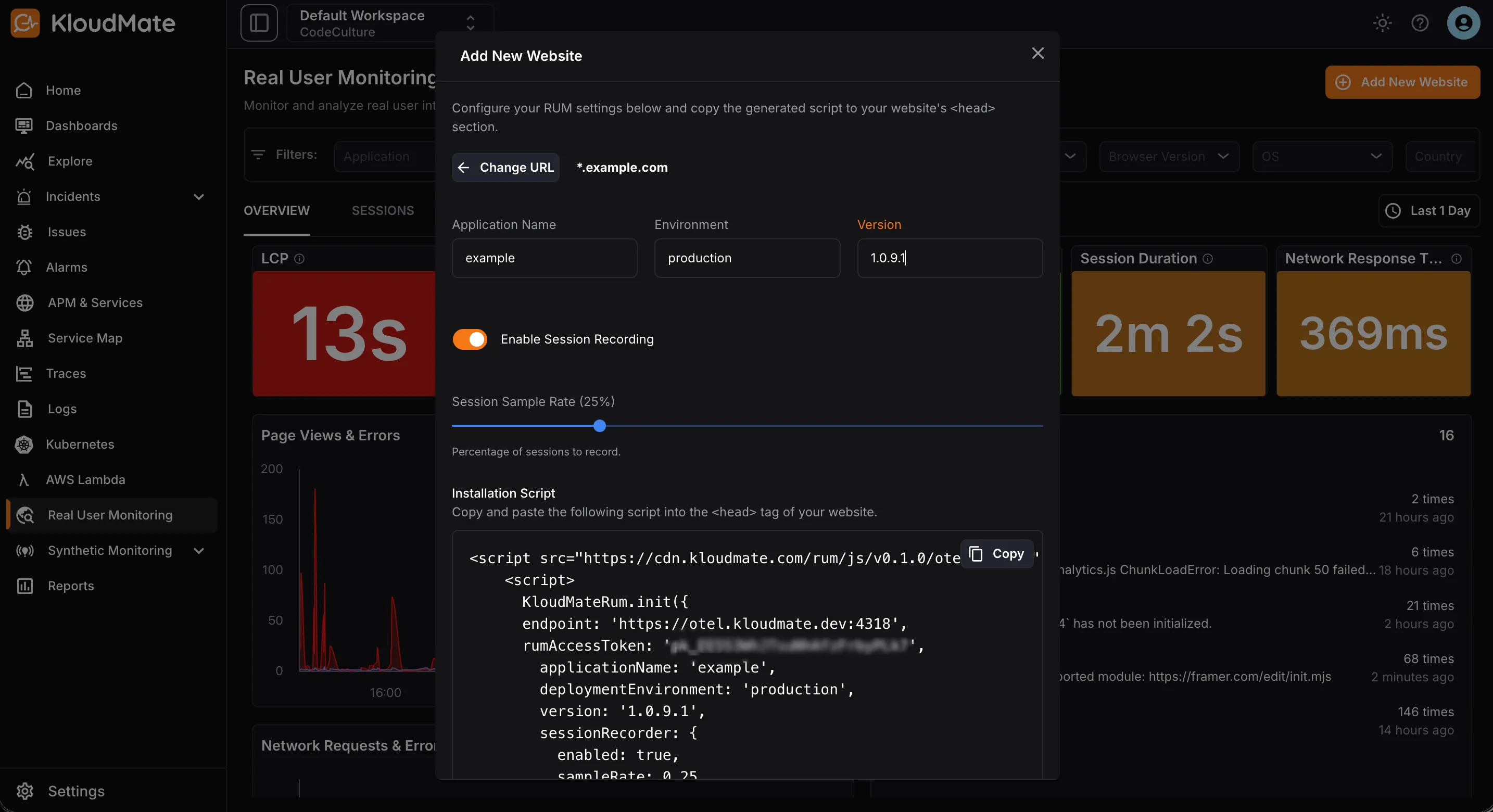Click the ChunkLoadError error row
1493x812 pixels.
click(1257, 561)
